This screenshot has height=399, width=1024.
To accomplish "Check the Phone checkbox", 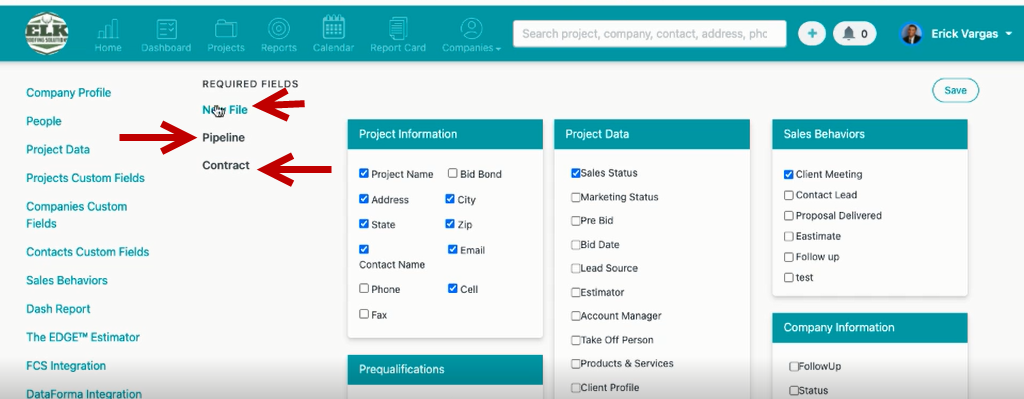I will tap(364, 289).
